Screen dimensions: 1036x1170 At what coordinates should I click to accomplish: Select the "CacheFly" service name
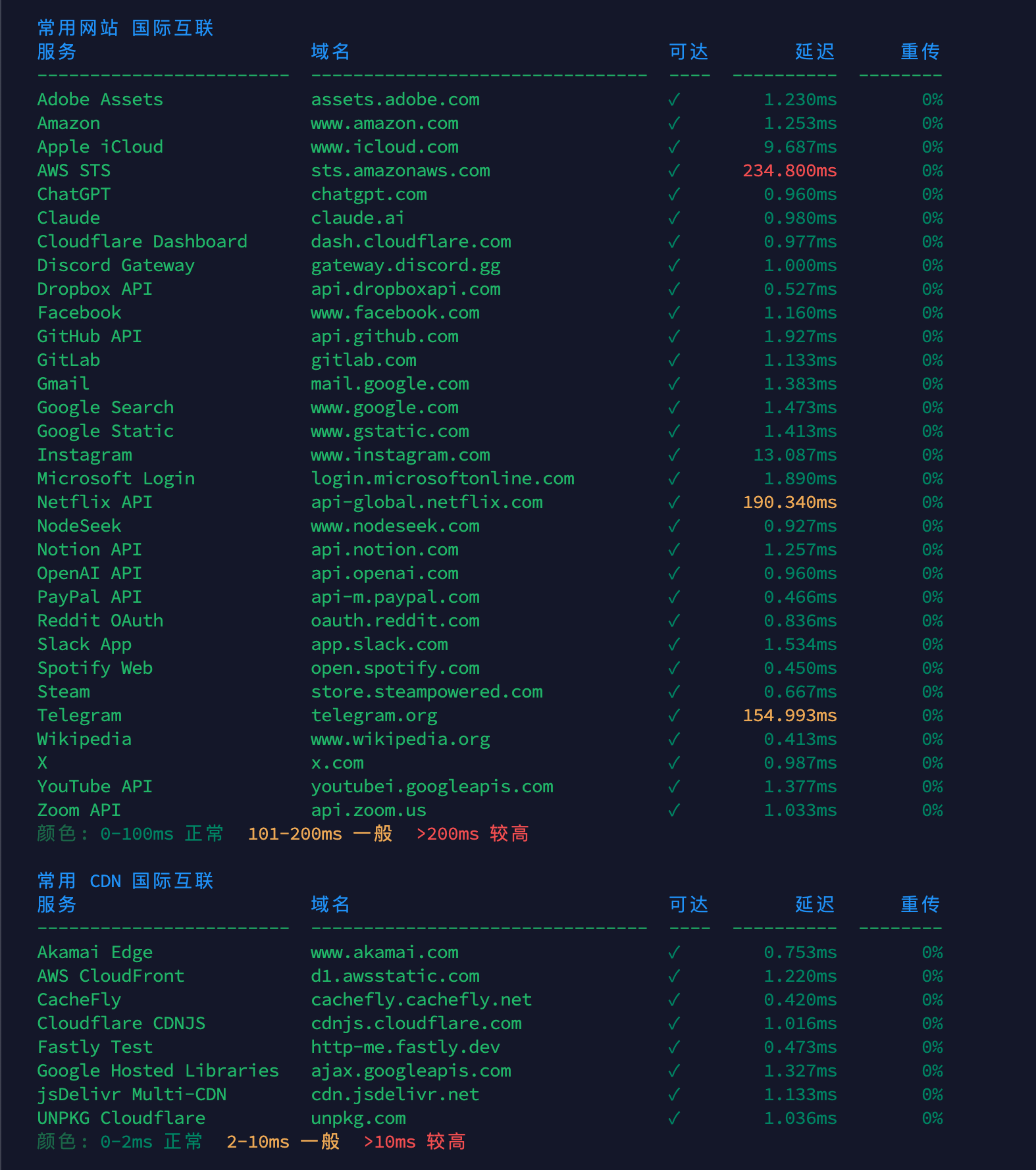tap(79, 1000)
